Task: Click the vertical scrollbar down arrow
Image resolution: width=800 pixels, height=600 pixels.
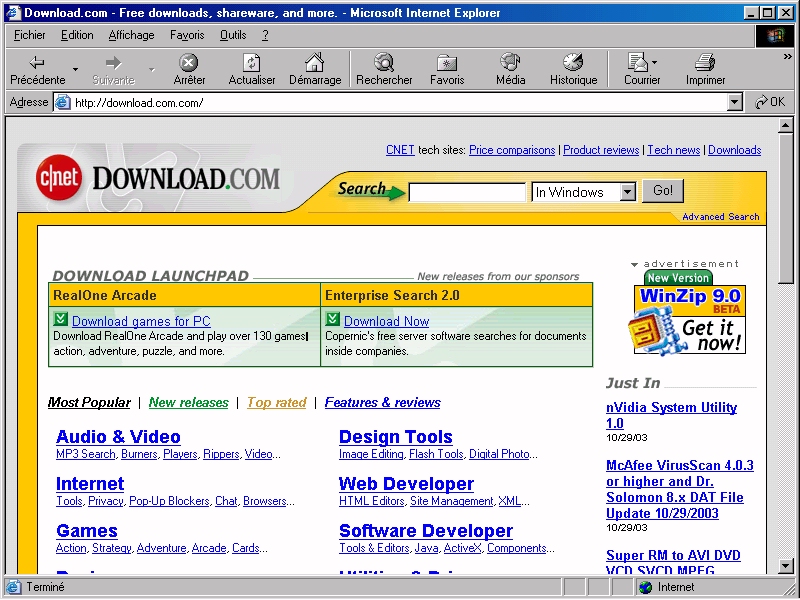Action: tap(785, 565)
